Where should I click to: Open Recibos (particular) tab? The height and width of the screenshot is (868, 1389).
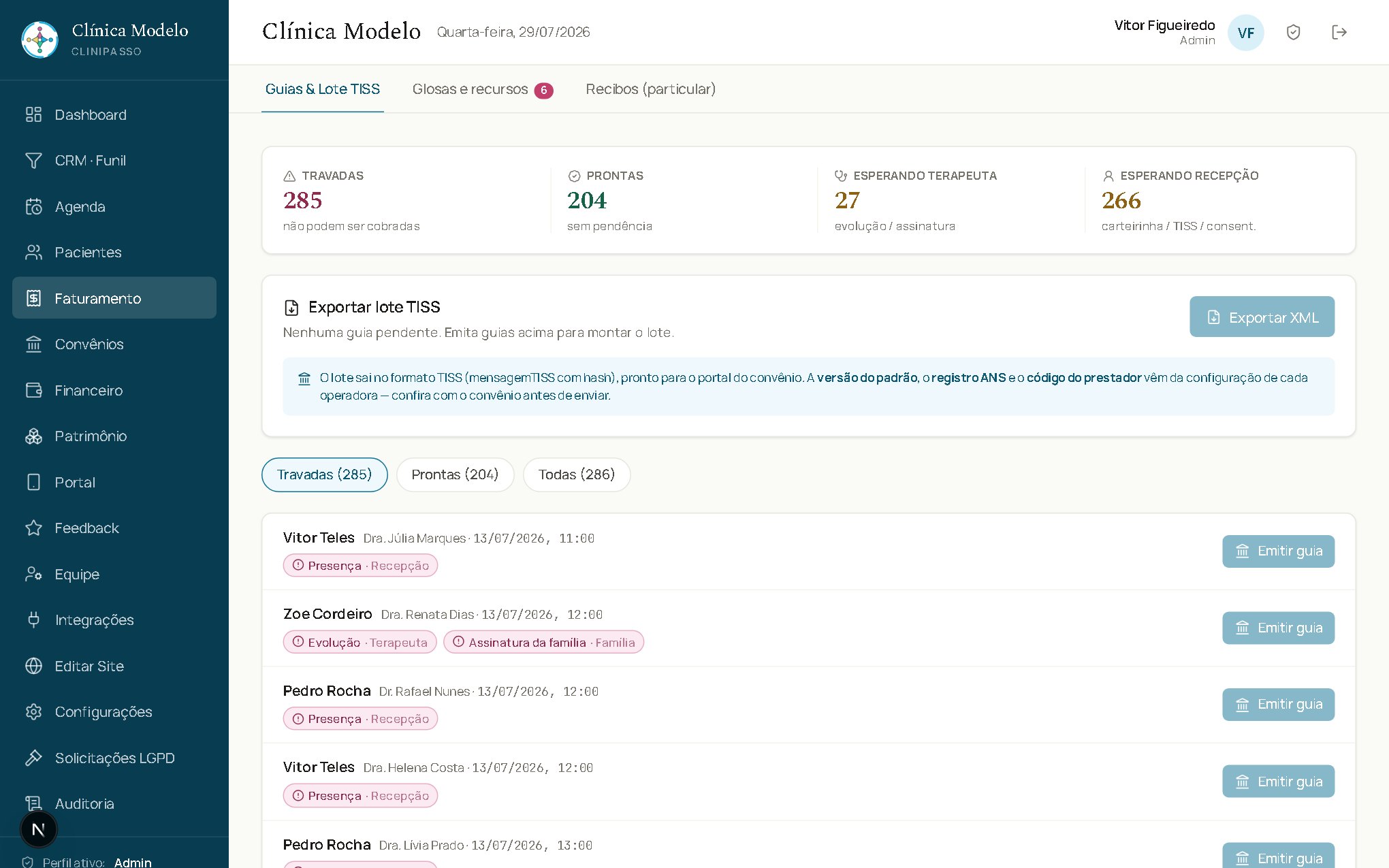point(650,89)
